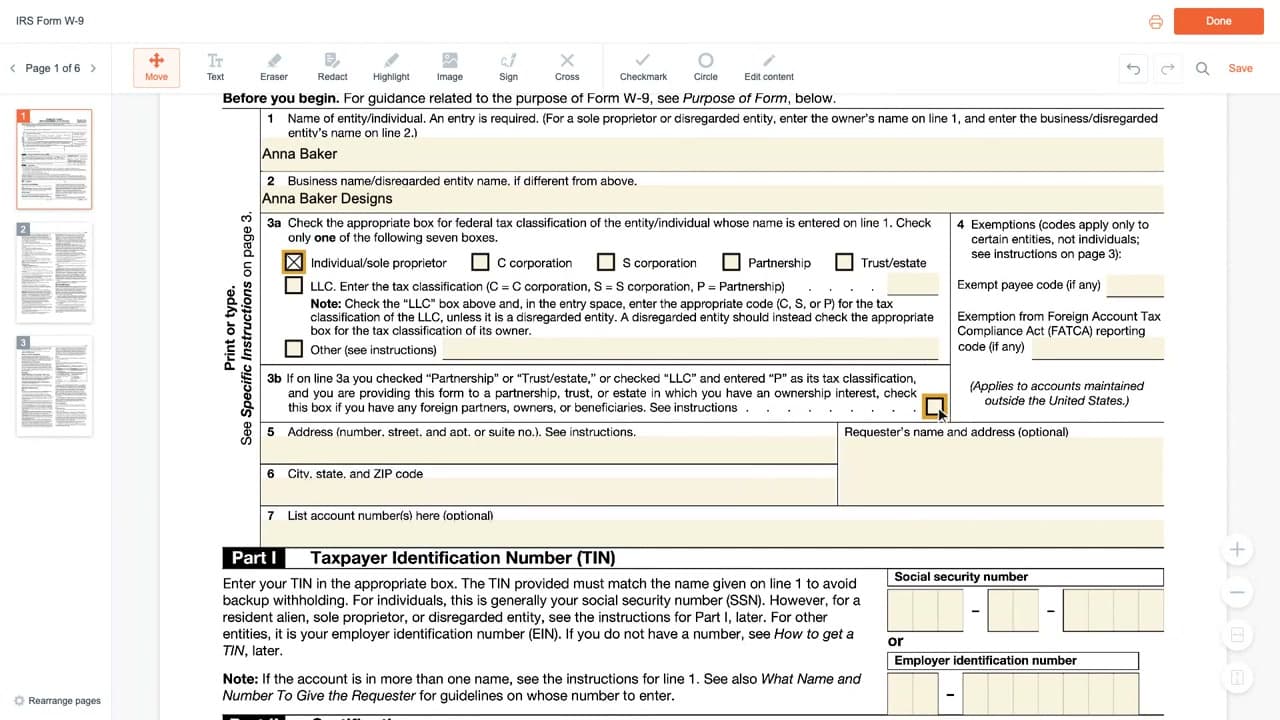Click the last Social security number box
1280x720 pixels.
click(x=1113, y=610)
